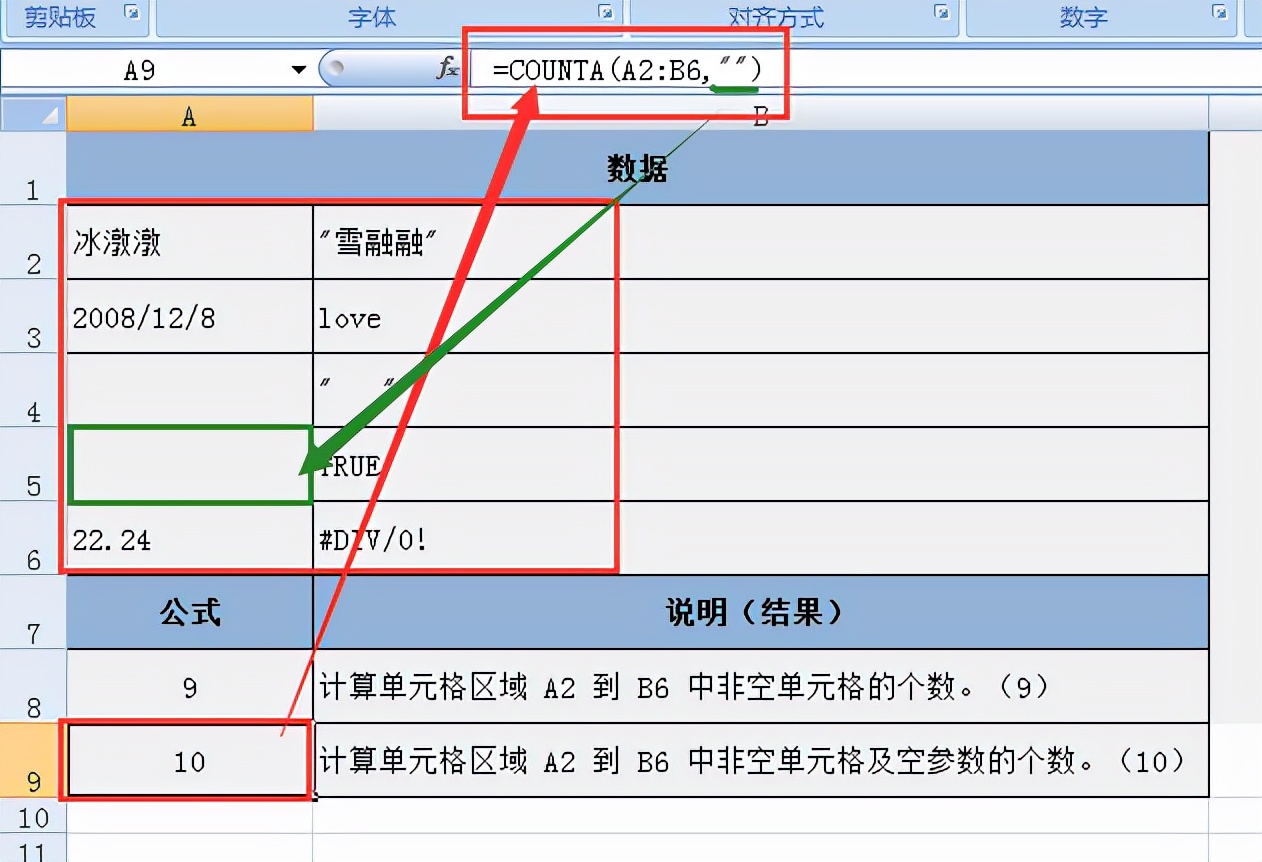Open the Font group dialog launcher

pos(606,12)
